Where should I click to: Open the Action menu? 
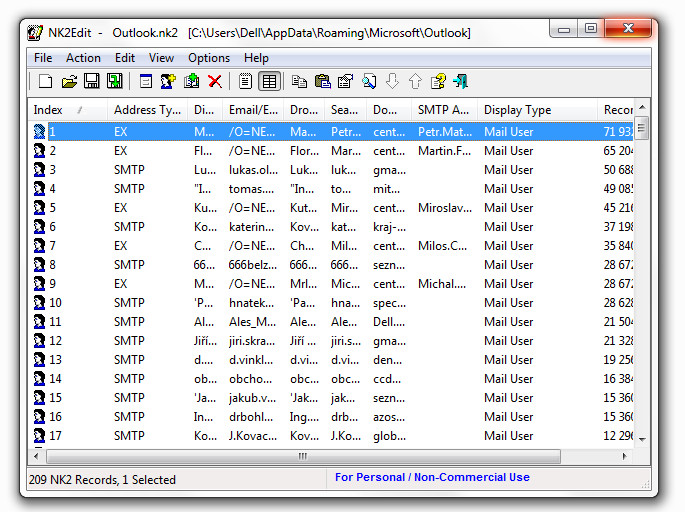click(x=83, y=58)
